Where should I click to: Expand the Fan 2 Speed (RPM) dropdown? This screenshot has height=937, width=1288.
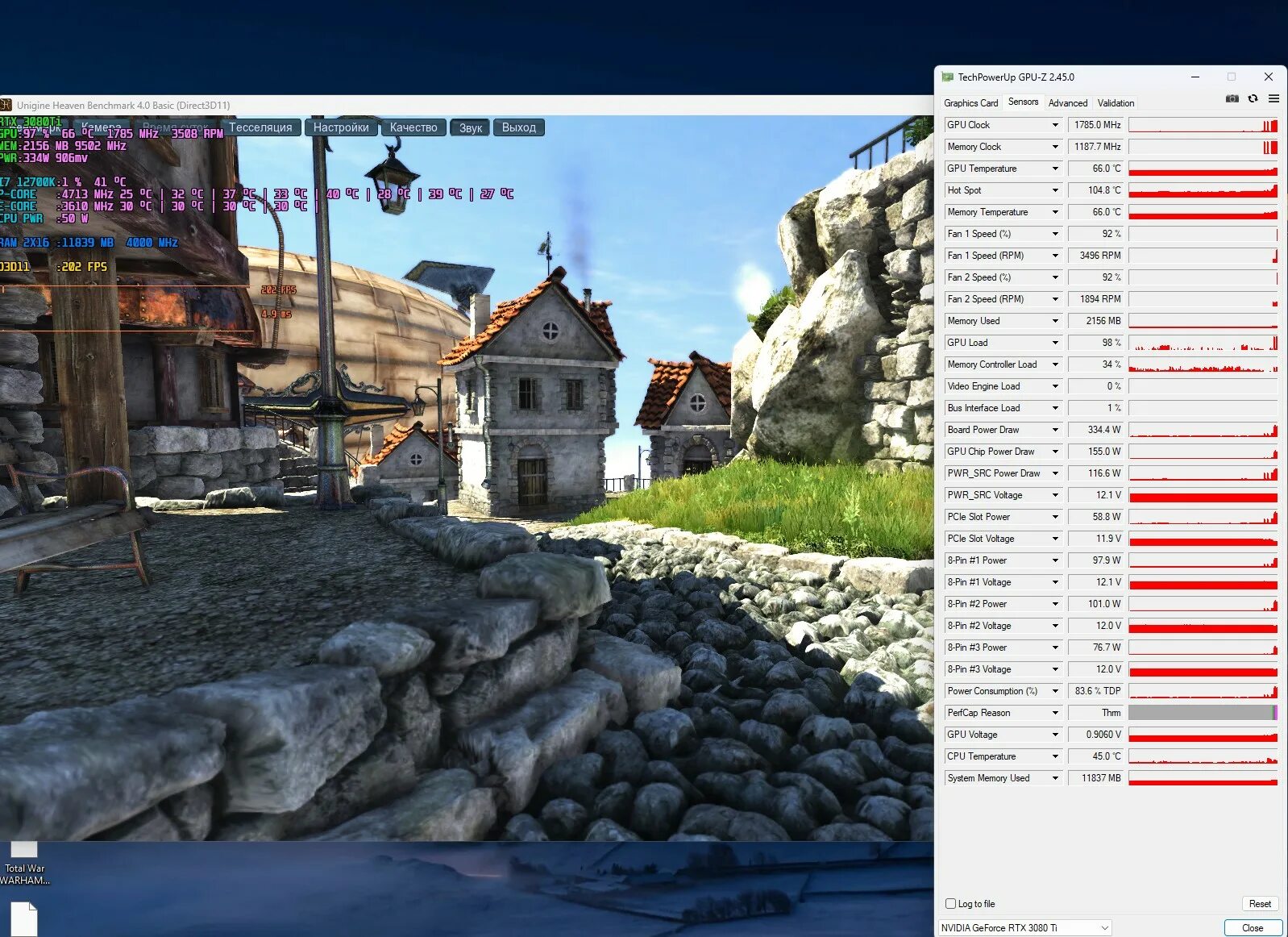(1055, 299)
